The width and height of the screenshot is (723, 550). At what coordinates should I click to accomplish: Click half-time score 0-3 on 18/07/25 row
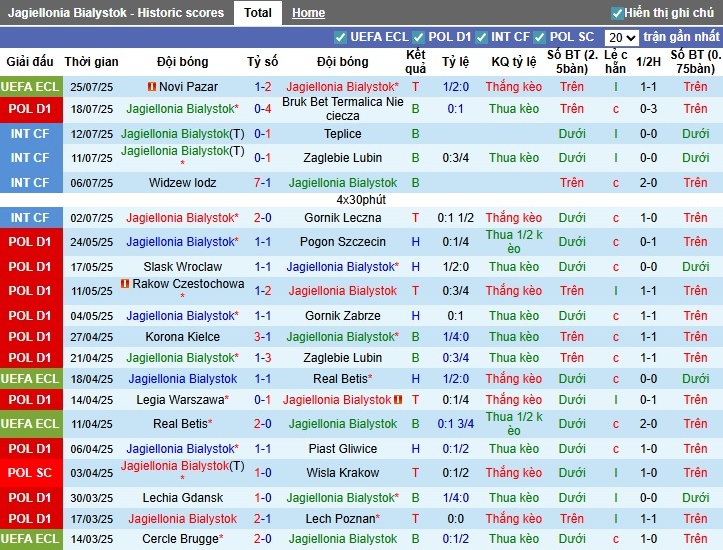point(648,109)
